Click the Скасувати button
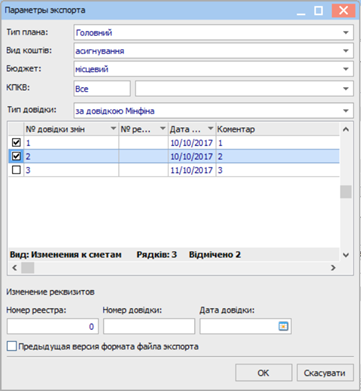Image resolution: width=361 pixels, height=391 pixels. (324, 373)
